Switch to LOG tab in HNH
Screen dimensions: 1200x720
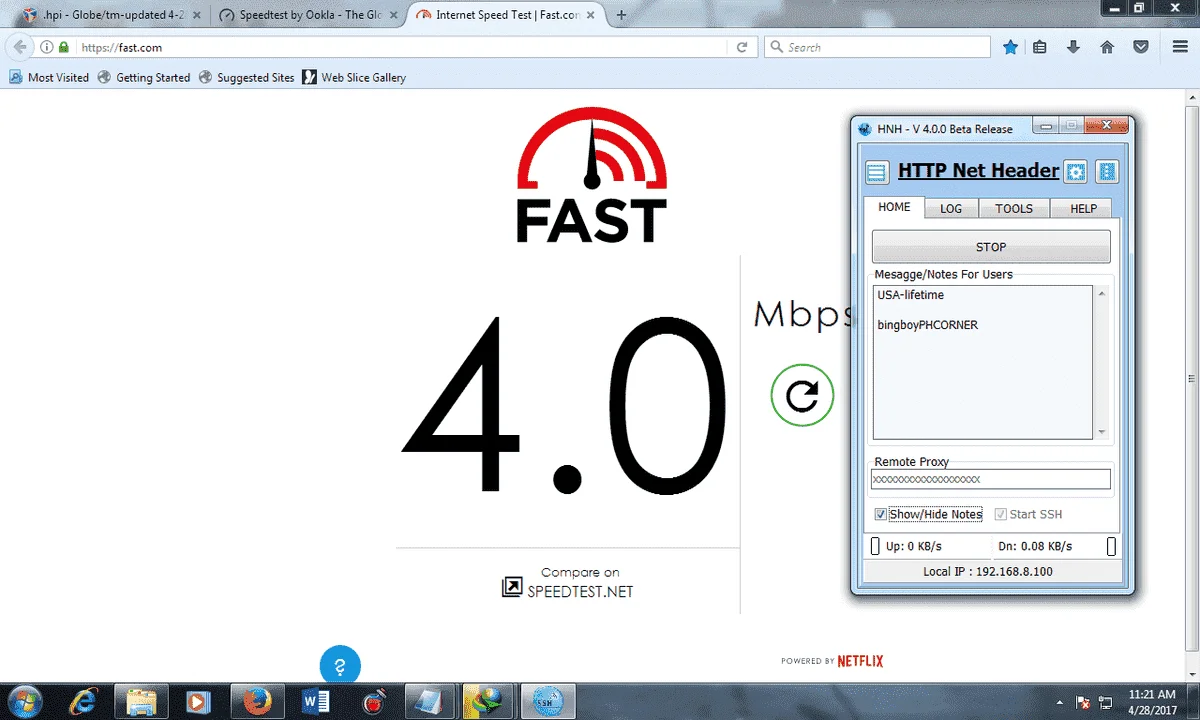[951, 208]
